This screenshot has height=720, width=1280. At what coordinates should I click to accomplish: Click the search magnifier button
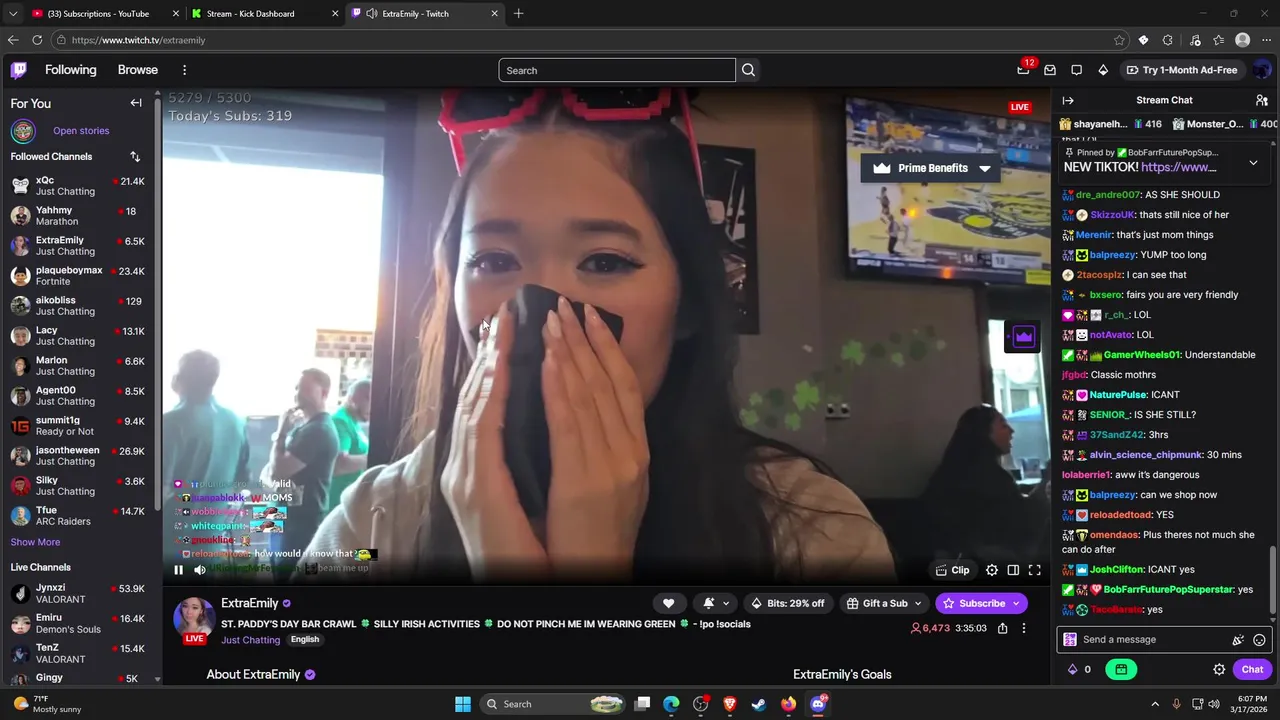[748, 70]
